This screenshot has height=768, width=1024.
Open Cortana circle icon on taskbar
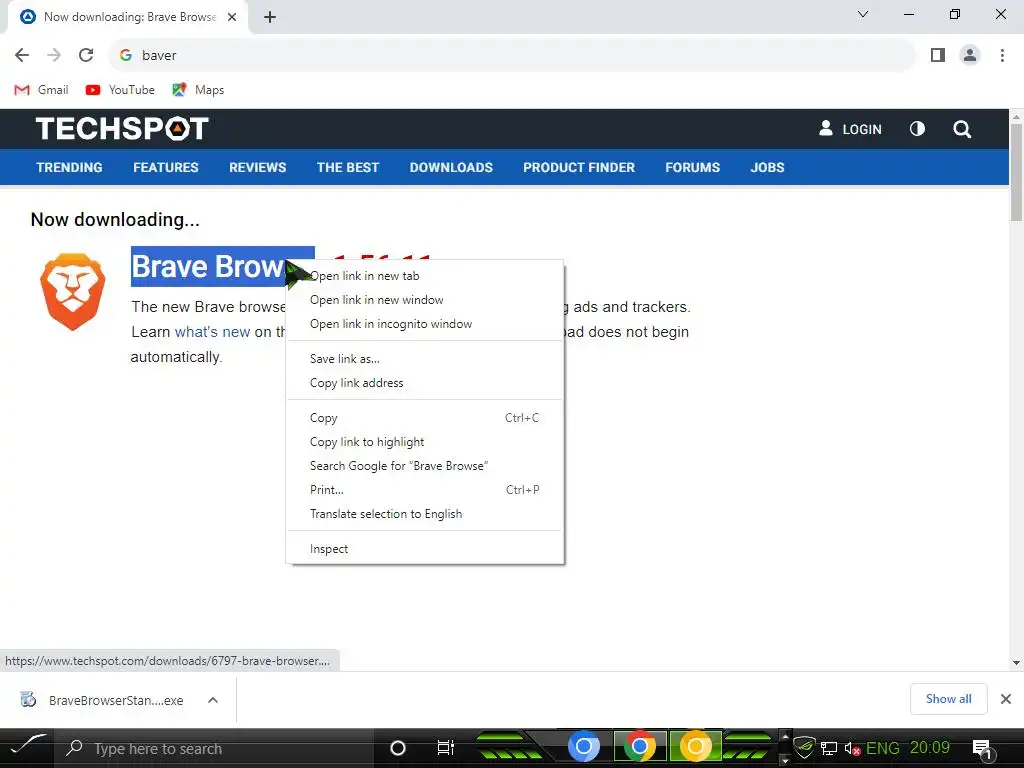tap(398, 748)
